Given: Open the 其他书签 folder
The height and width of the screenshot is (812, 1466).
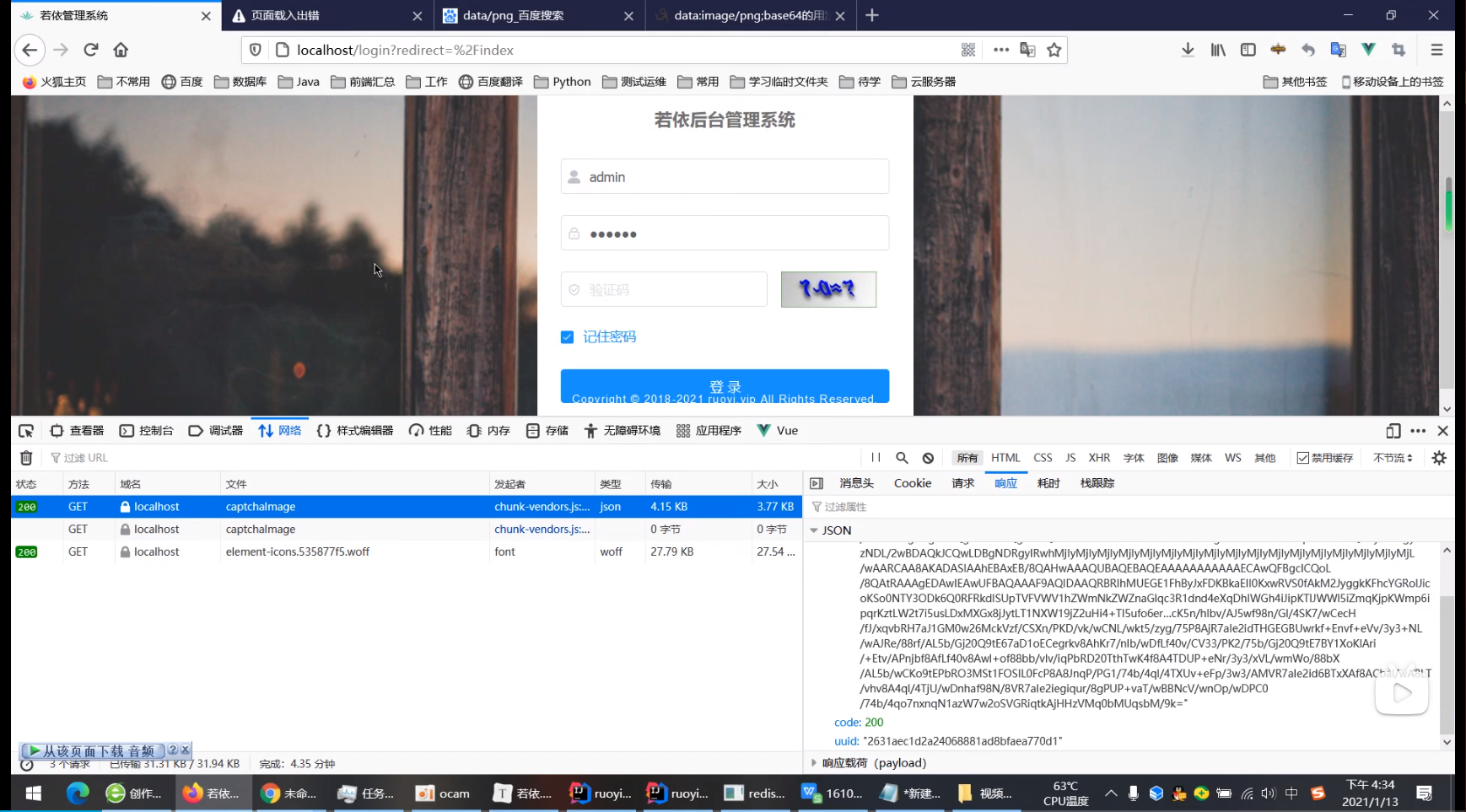Looking at the screenshot, I should coord(1295,82).
